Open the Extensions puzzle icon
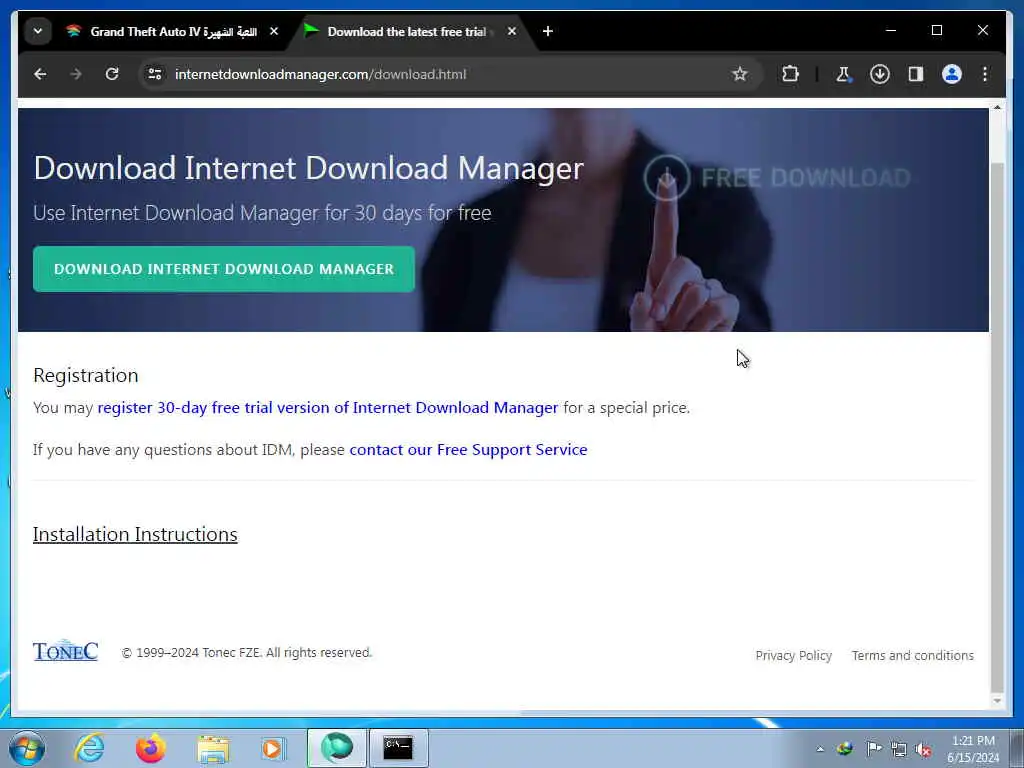Viewport: 1024px width, 768px height. [x=790, y=74]
